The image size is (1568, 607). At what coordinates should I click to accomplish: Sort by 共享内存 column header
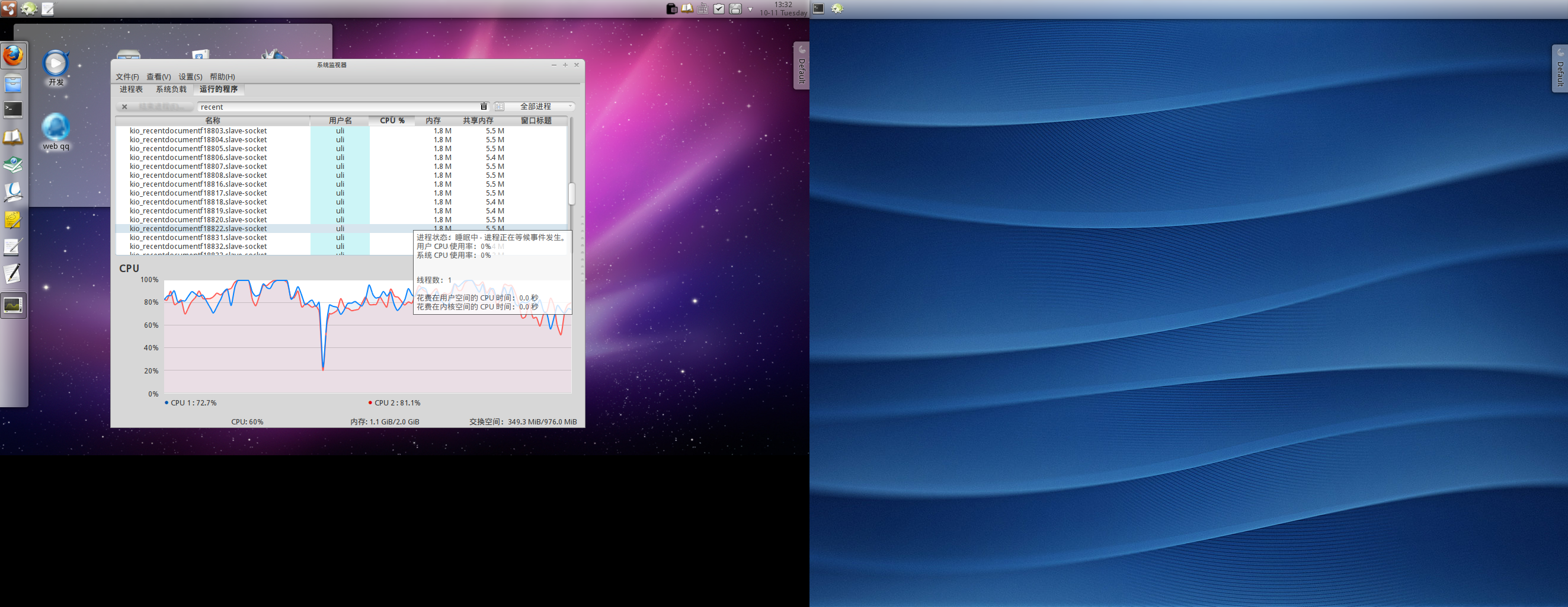(x=478, y=120)
